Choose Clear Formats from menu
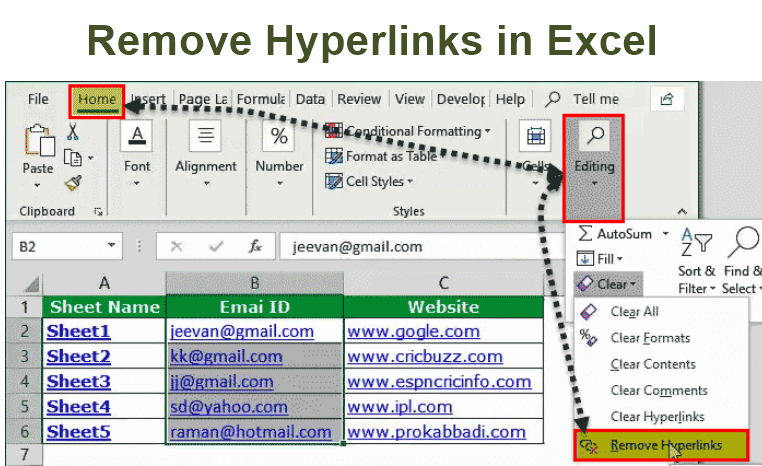Screen dimensions: 762x466 tap(661, 338)
